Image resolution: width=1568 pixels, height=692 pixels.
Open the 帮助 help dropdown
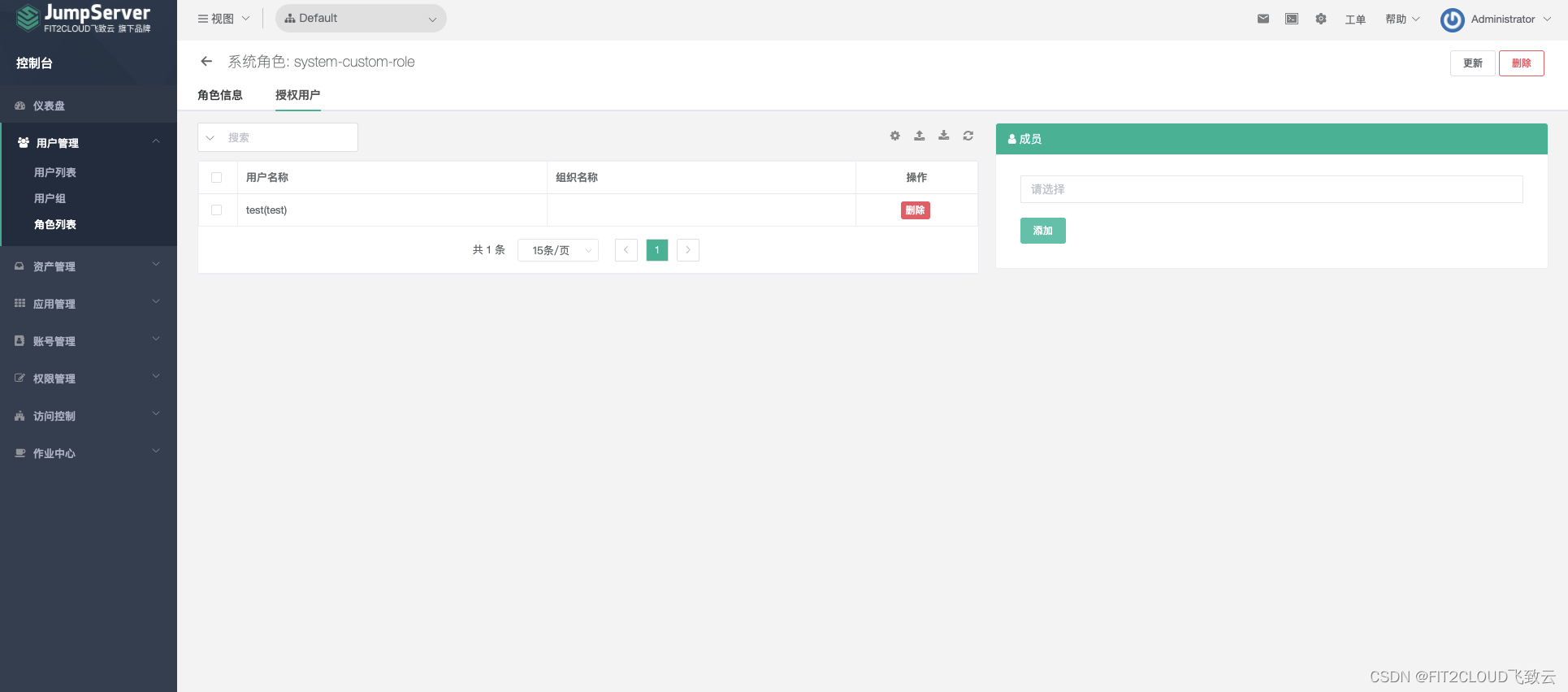pos(1402,19)
